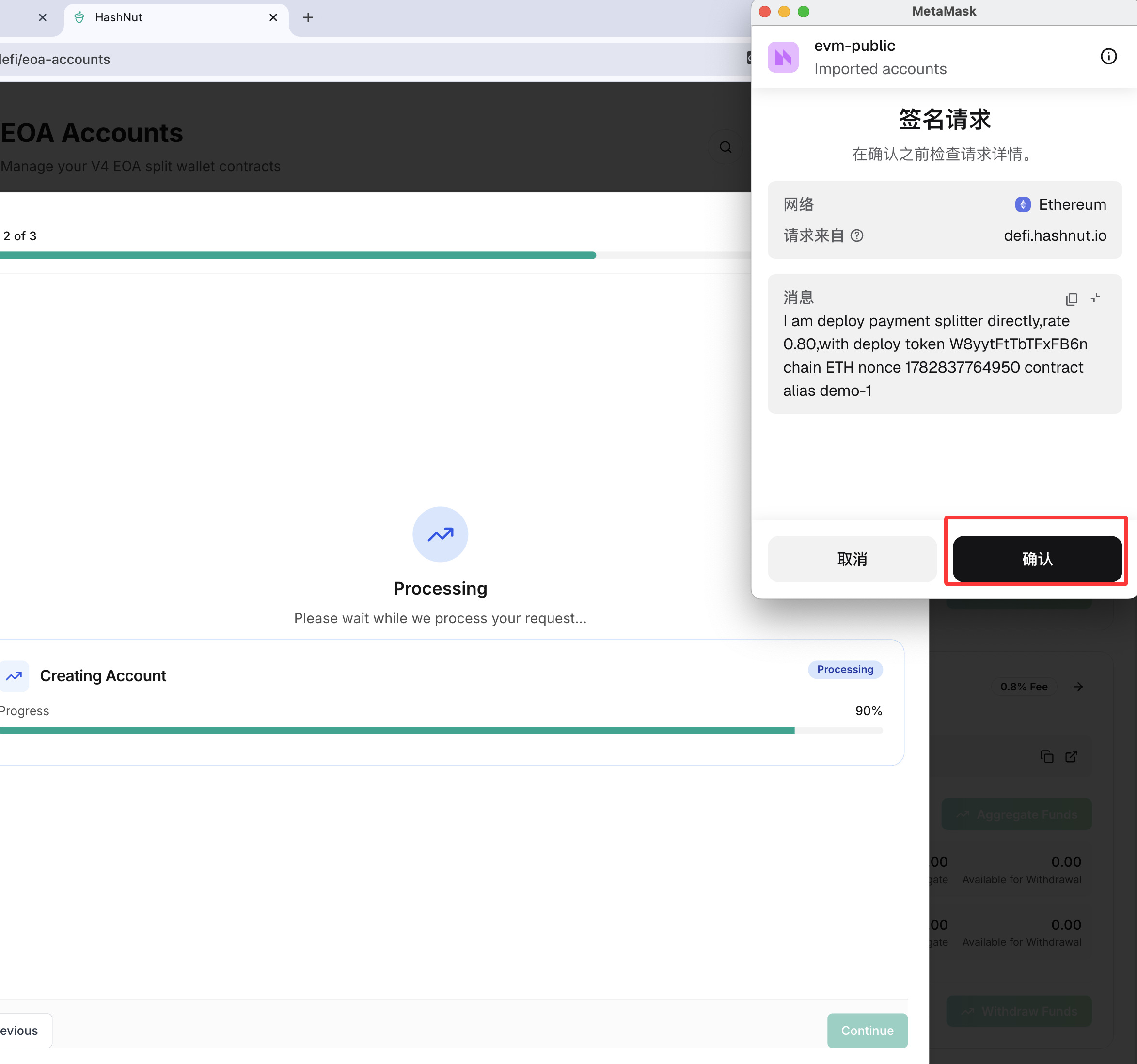The height and width of the screenshot is (1064, 1137).
Task: Click the EOA Accounts heading
Action: pos(92,133)
